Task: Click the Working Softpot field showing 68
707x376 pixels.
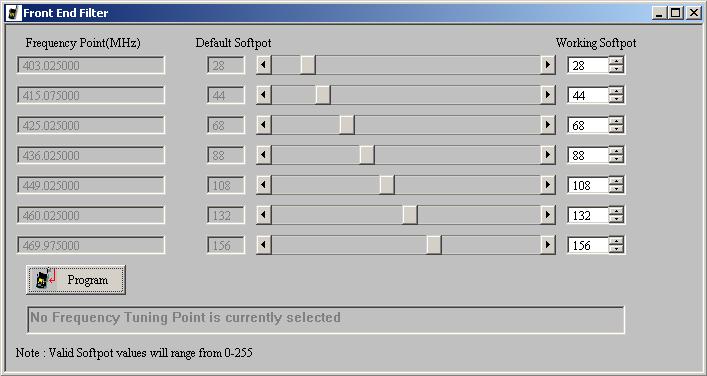Action: click(x=588, y=125)
